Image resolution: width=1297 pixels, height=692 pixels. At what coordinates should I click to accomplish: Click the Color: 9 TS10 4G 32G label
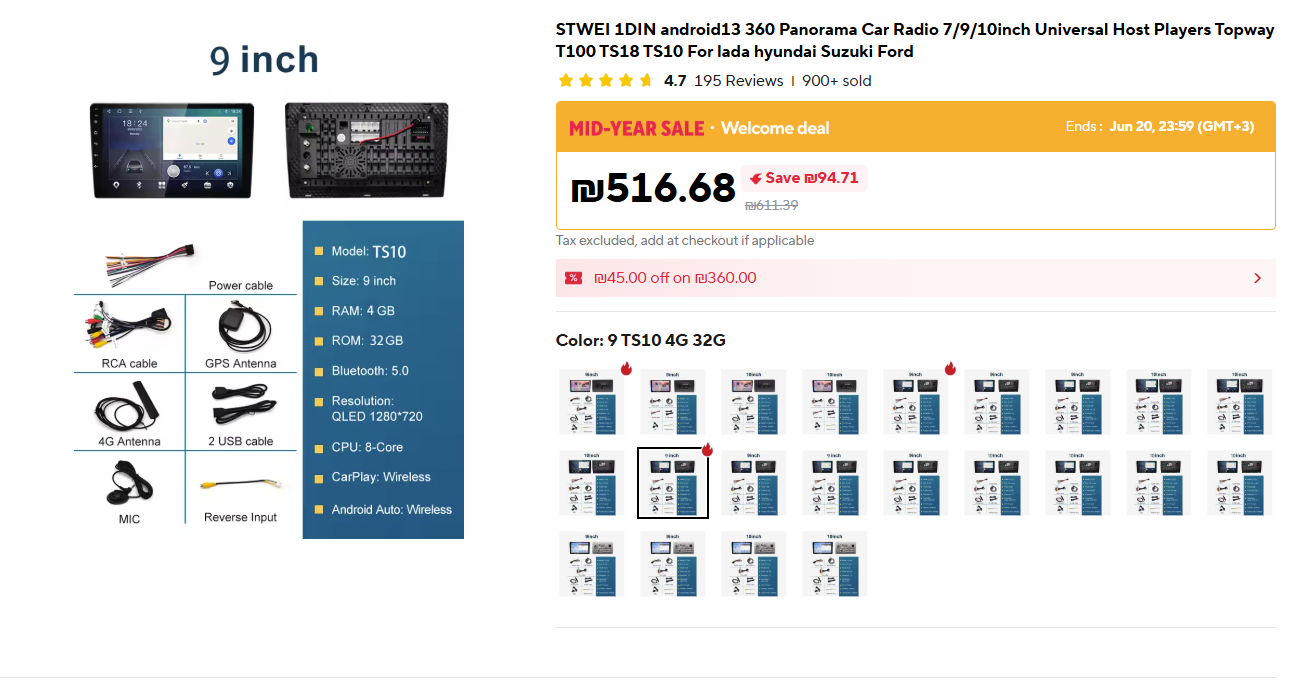click(641, 340)
